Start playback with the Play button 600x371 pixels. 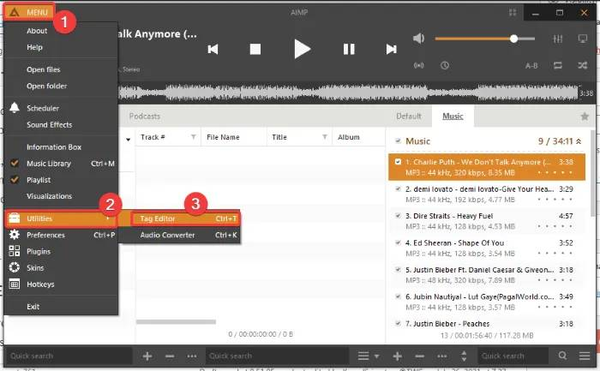click(302, 49)
